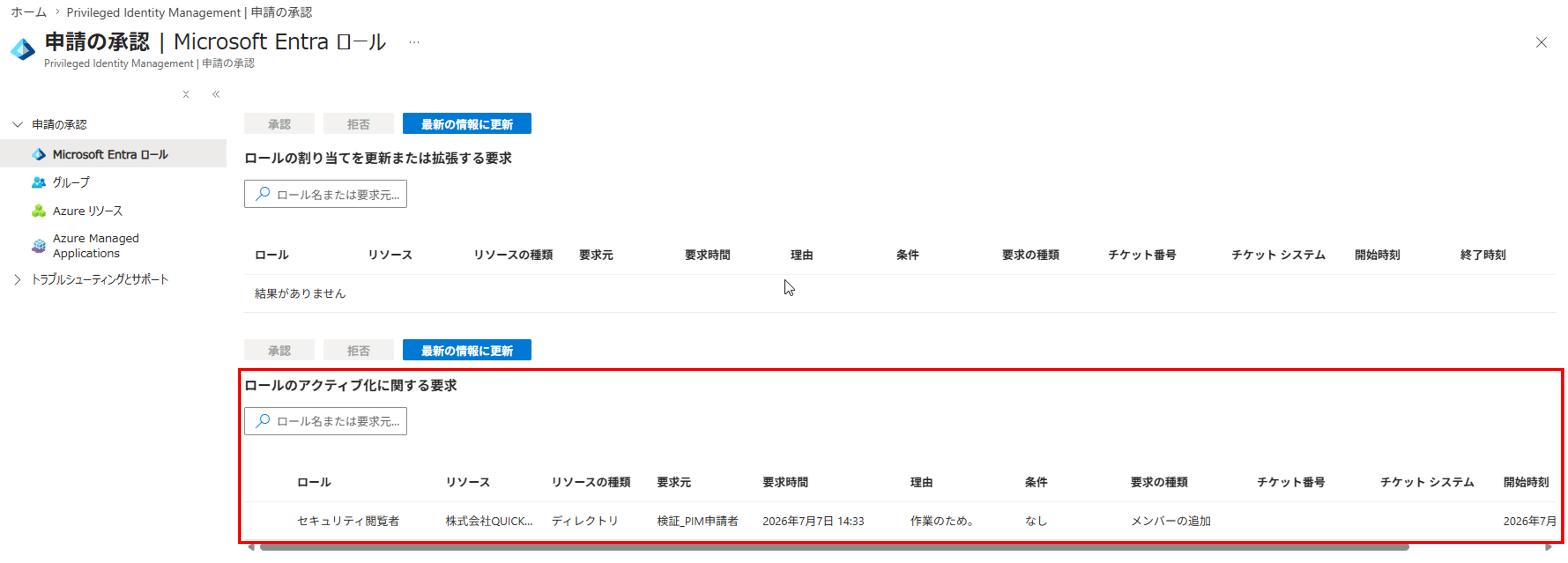Open the Privileged Identity Management | 申請の承認 breadcrumb
The width and height of the screenshot is (1568, 563).
click(x=189, y=12)
